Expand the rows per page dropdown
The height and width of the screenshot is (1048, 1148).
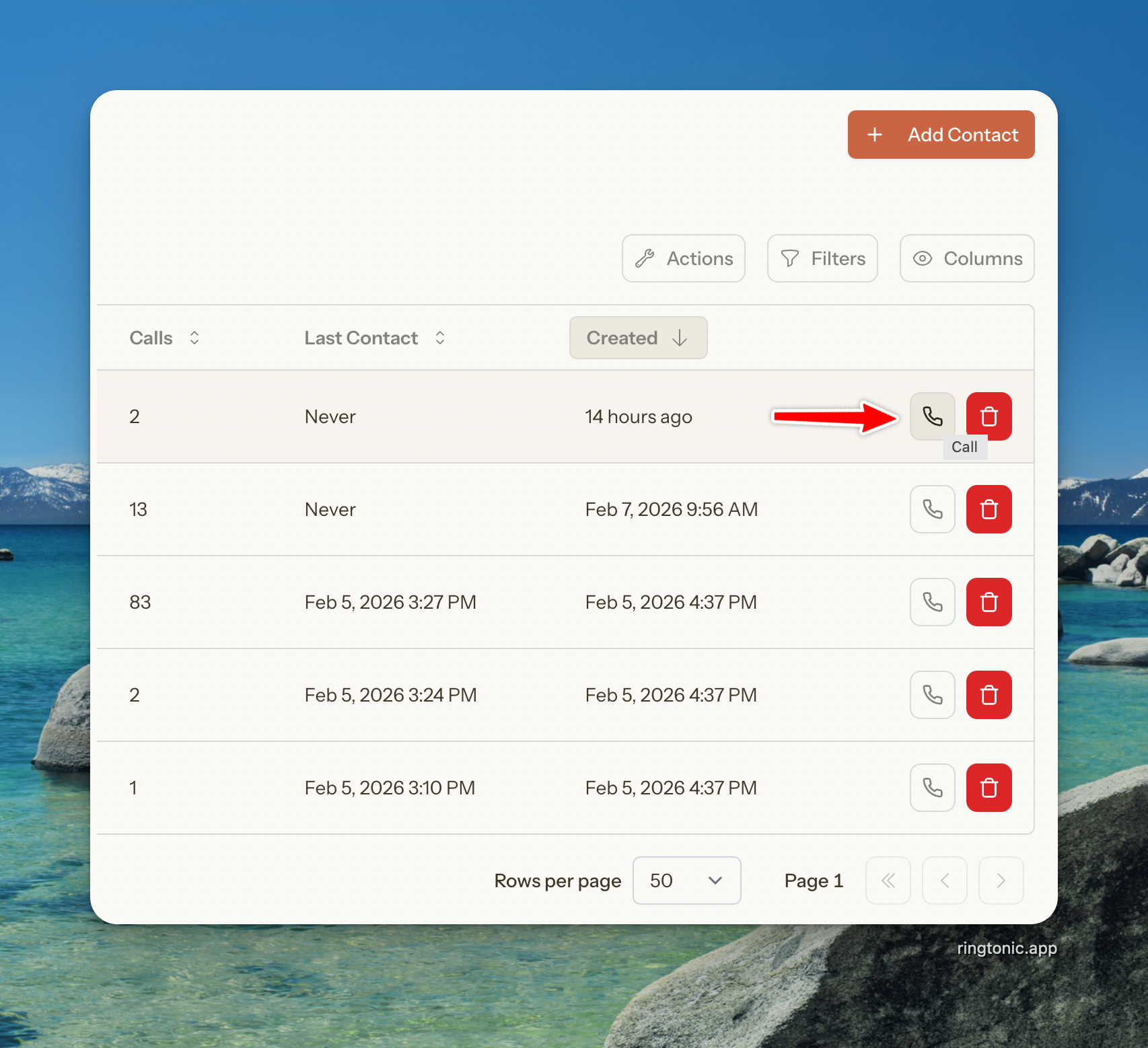[x=686, y=881]
